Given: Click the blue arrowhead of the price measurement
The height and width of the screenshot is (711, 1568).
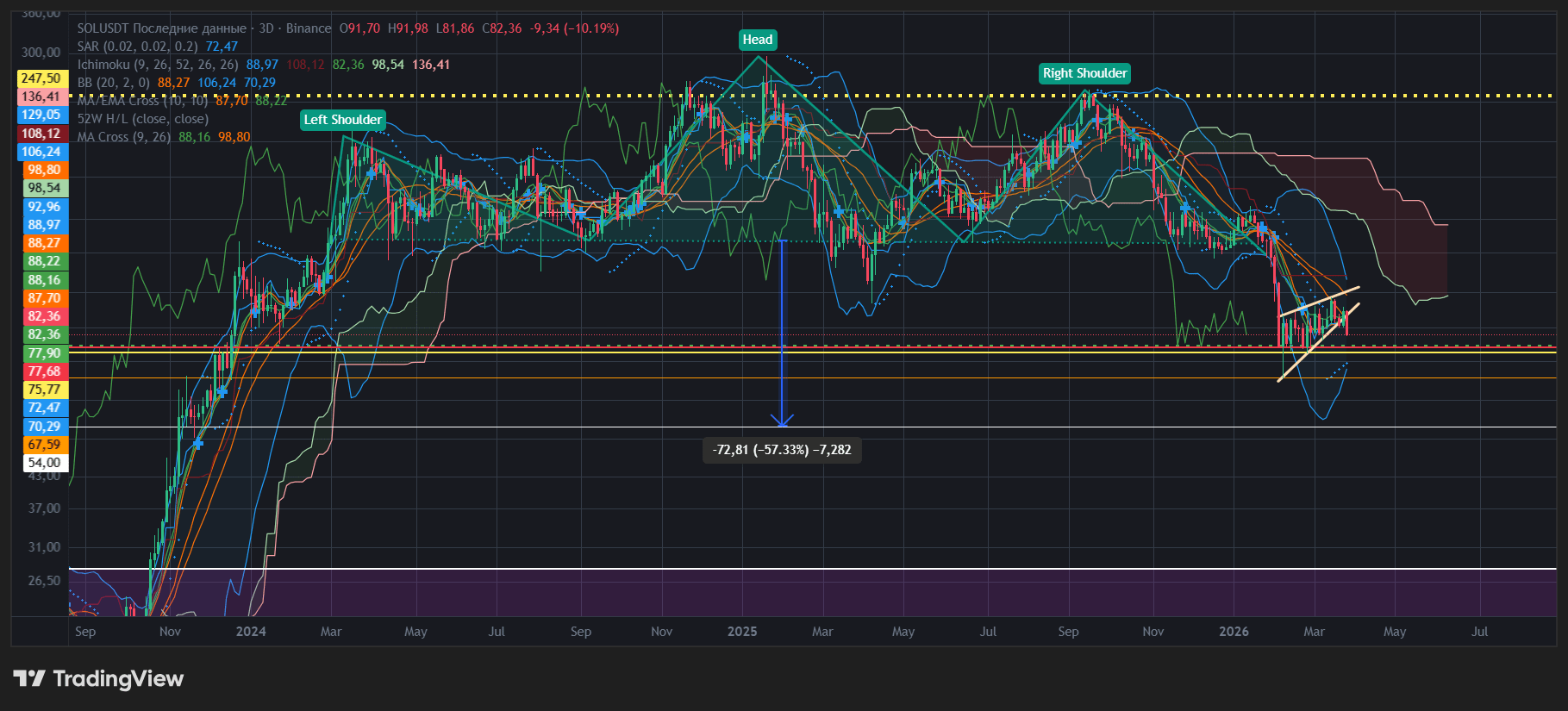Looking at the screenshot, I should point(782,421).
